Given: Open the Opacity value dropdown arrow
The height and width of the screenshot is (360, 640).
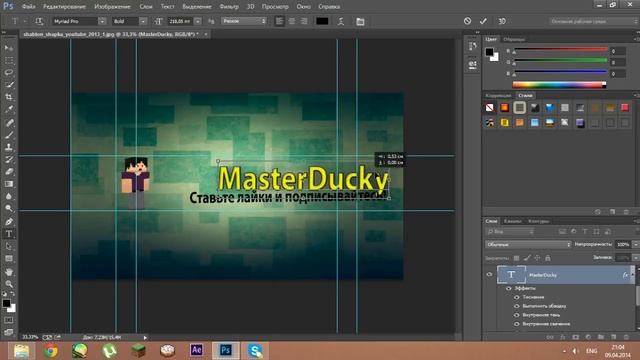Looking at the screenshot, I should (636, 244).
